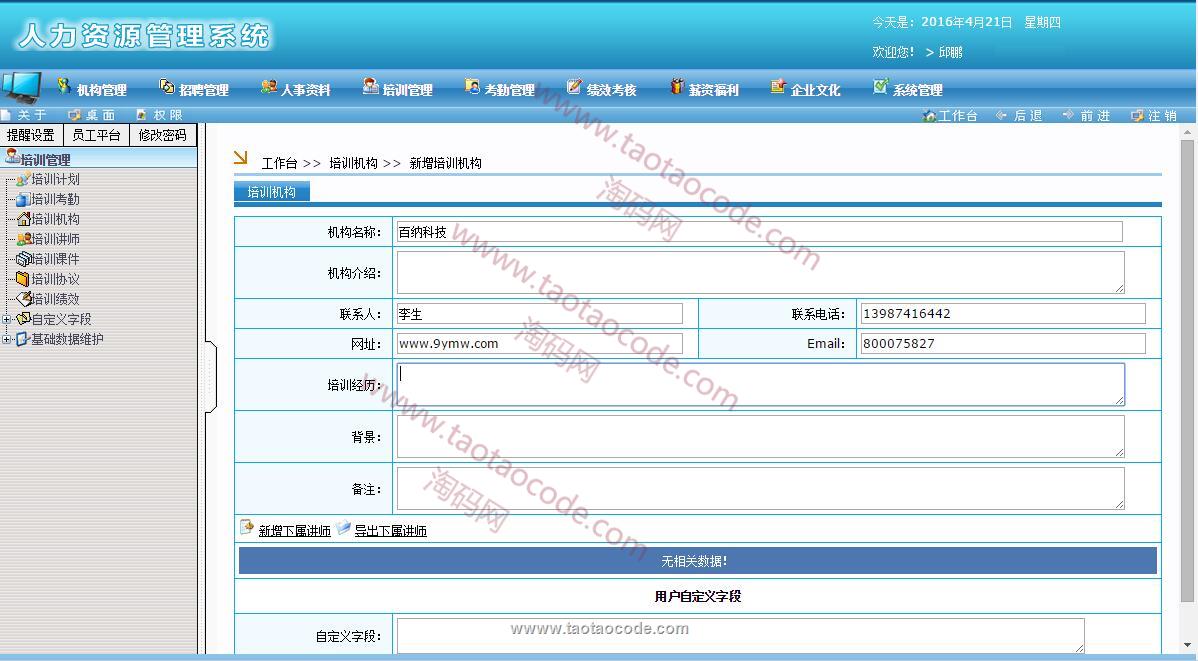The image size is (1198, 661).
Task: Click the 联系电话 input field
Action: (x=1003, y=313)
